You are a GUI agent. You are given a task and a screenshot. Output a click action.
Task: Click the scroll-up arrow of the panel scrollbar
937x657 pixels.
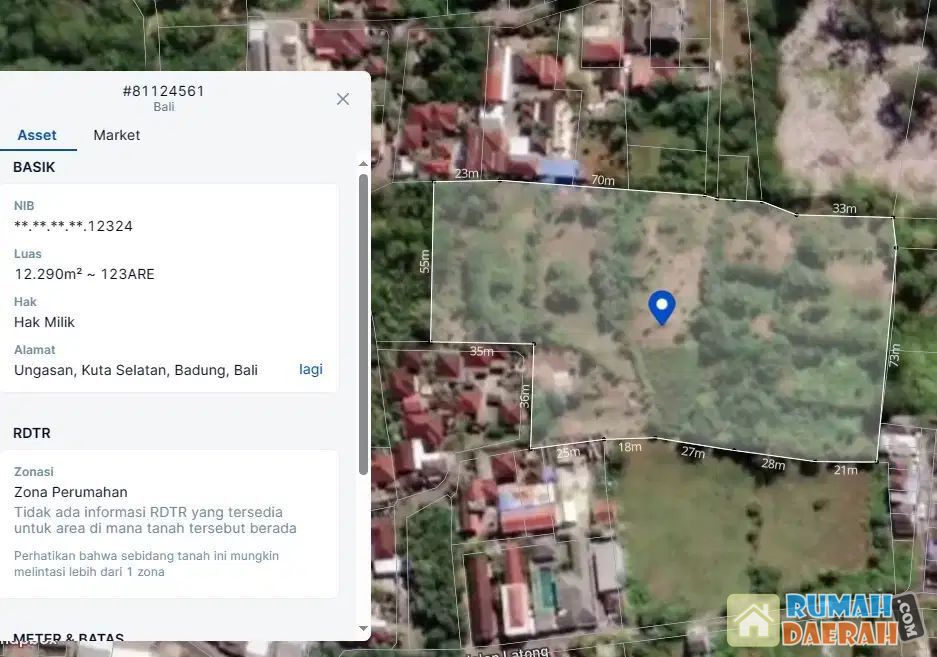(x=363, y=163)
